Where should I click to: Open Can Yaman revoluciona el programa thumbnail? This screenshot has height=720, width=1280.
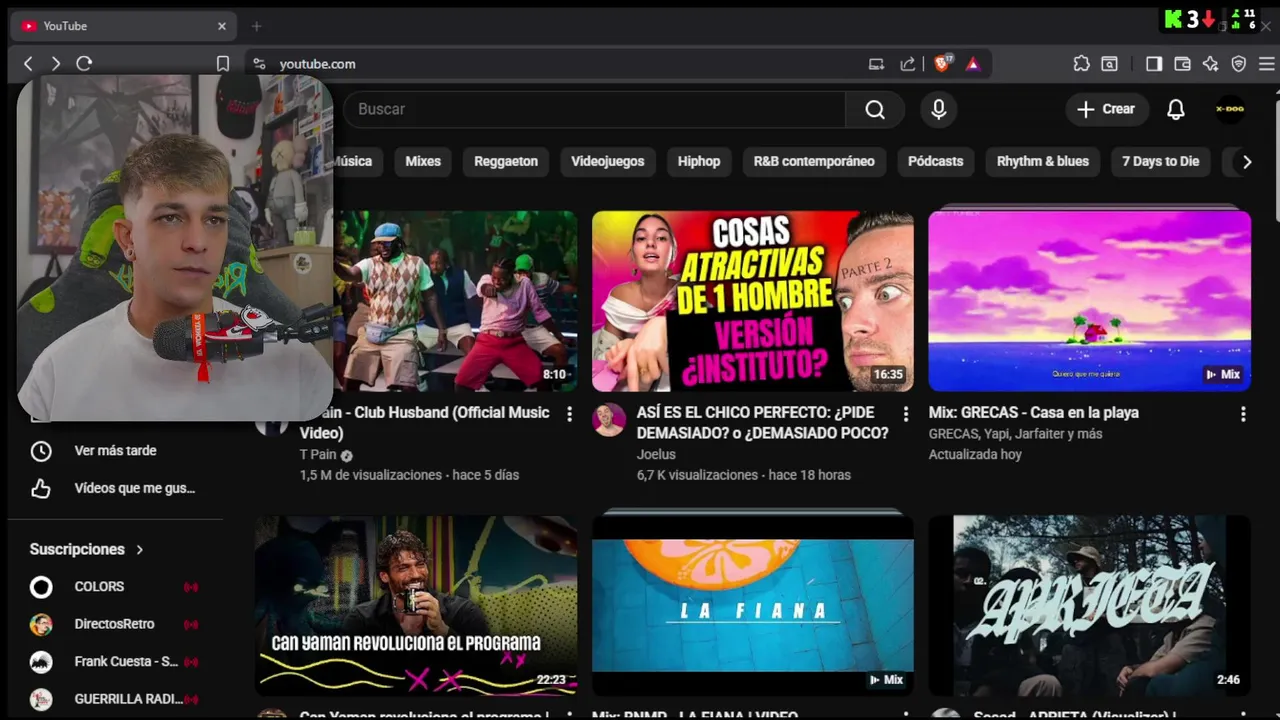pos(416,605)
